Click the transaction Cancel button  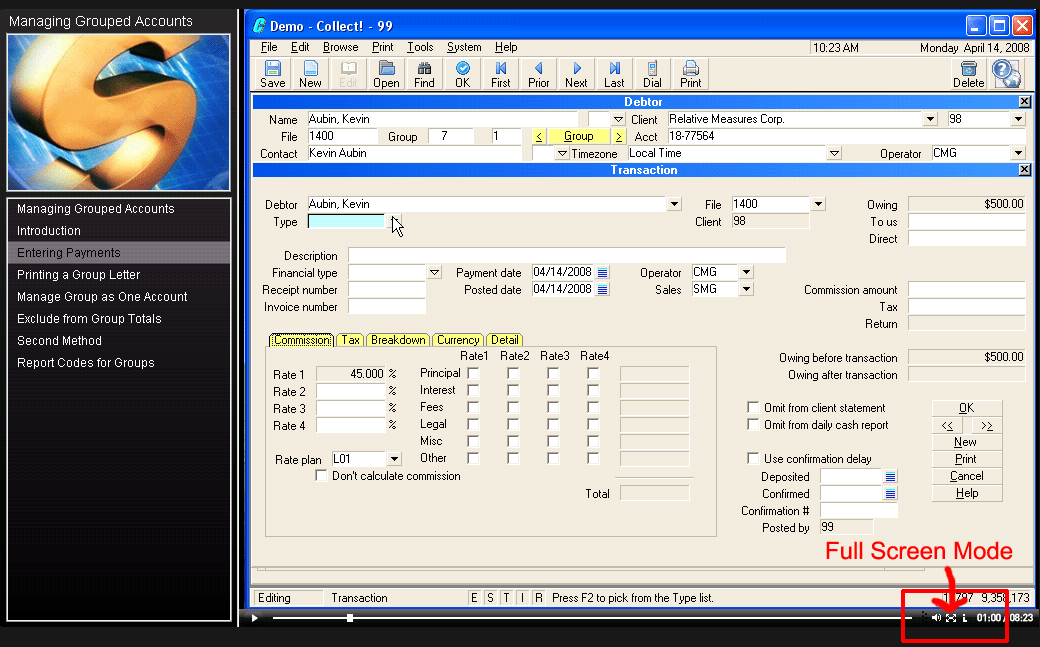pos(966,476)
